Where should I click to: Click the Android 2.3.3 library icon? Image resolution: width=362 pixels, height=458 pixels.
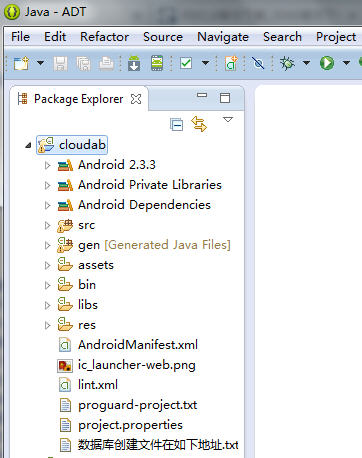tap(65, 165)
